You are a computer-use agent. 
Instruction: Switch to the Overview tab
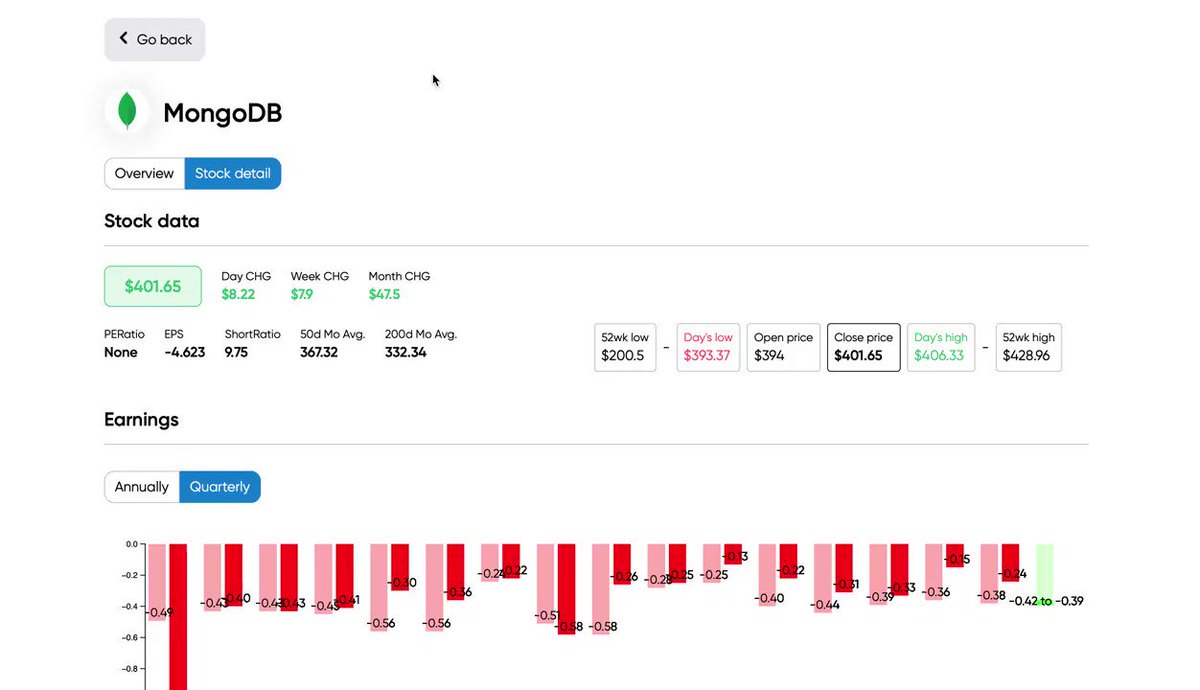[144, 173]
